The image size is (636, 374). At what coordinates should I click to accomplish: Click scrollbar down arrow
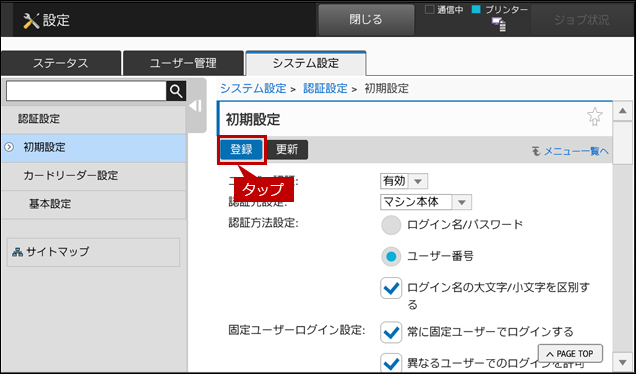click(623, 362)
